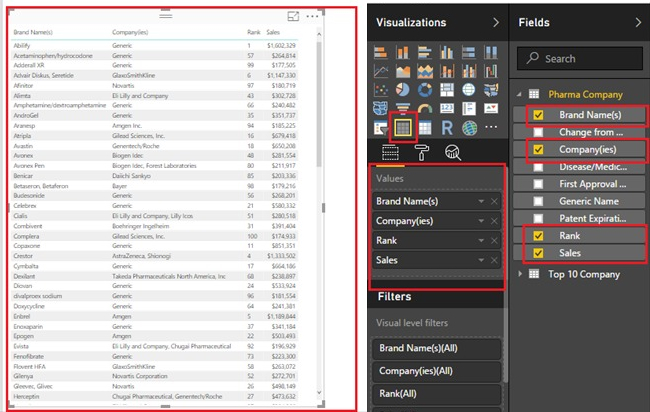Expand the Brand Name(s)(All) filter
The height and width of the screenshot is (412, 650).
(437, 348)
